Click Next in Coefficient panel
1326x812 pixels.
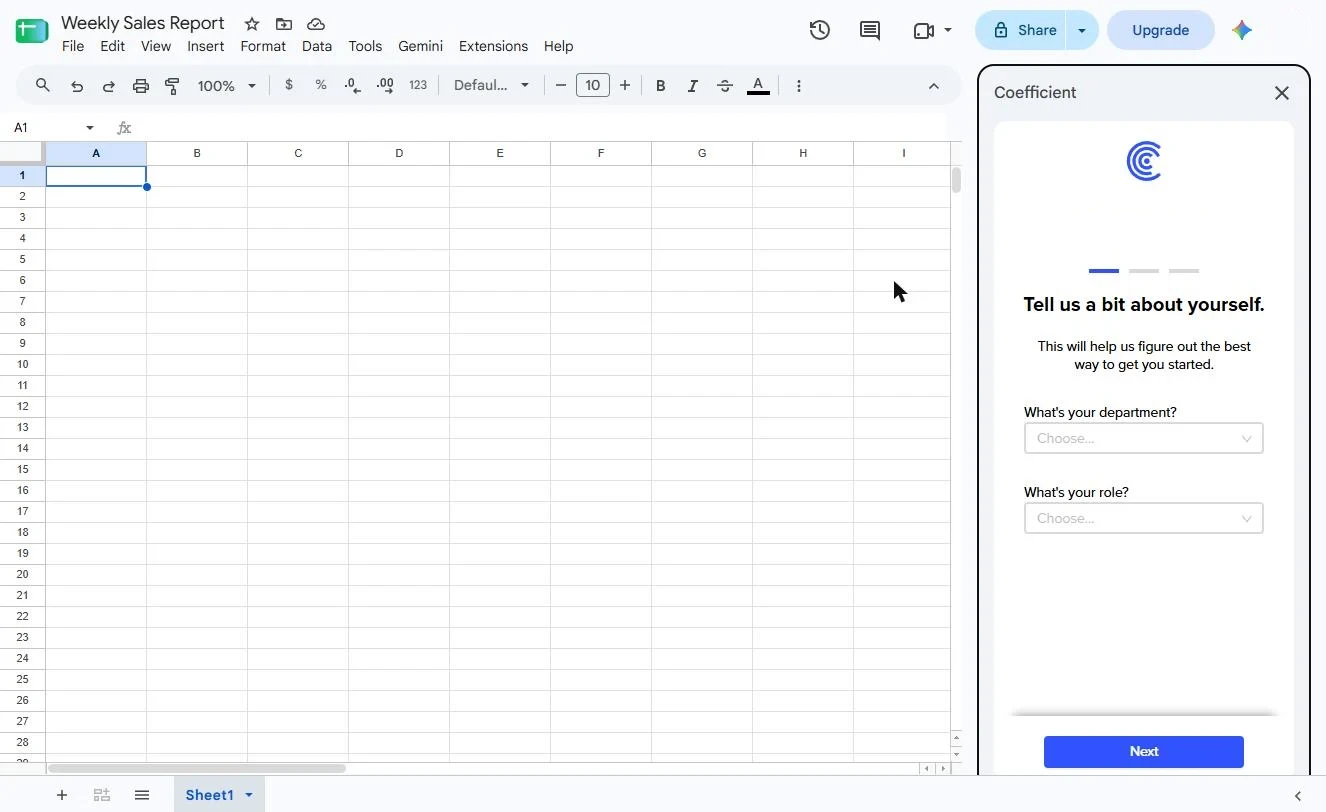coord(1144,752)
